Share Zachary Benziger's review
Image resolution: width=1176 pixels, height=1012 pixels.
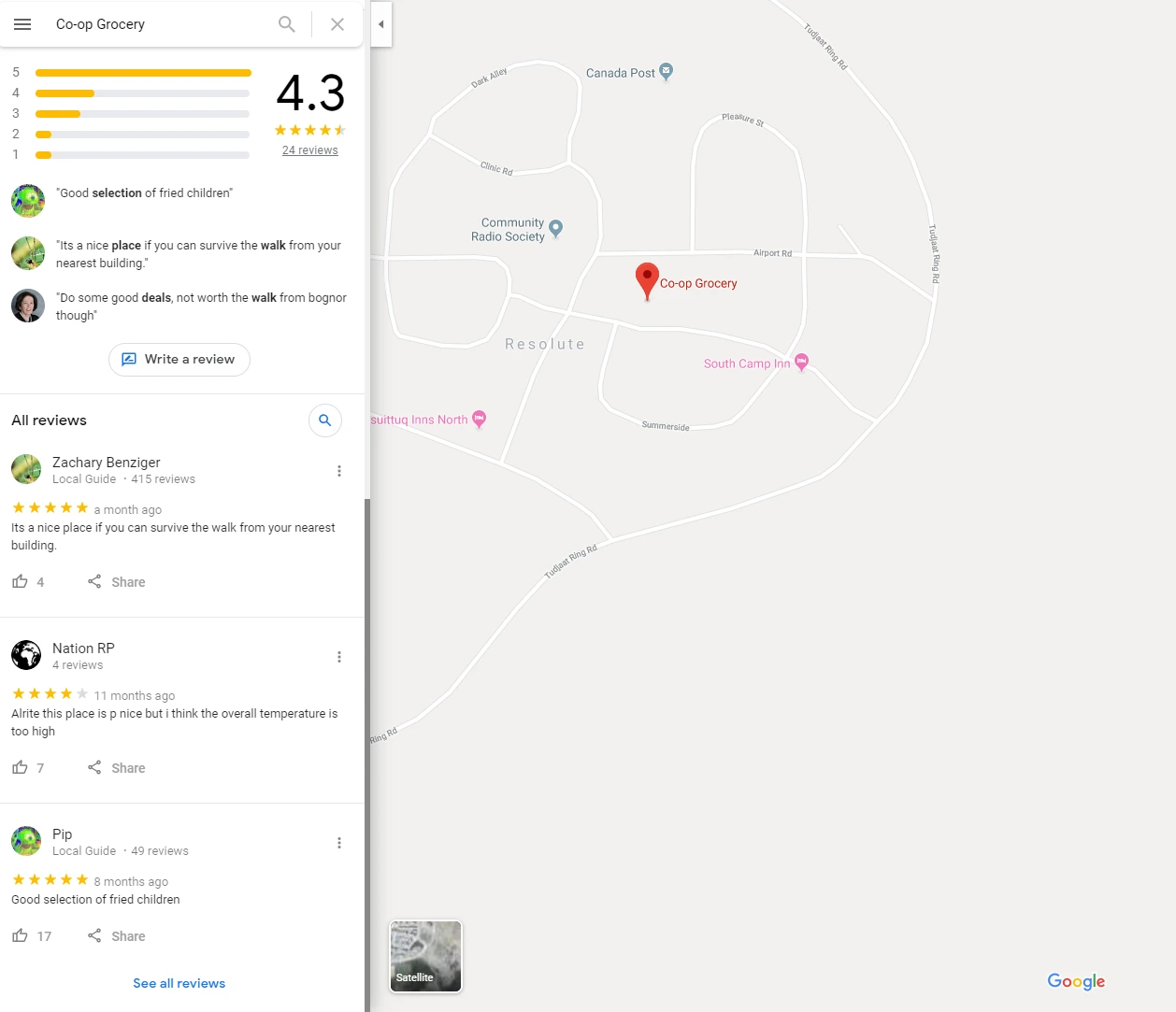coord(117,582)
